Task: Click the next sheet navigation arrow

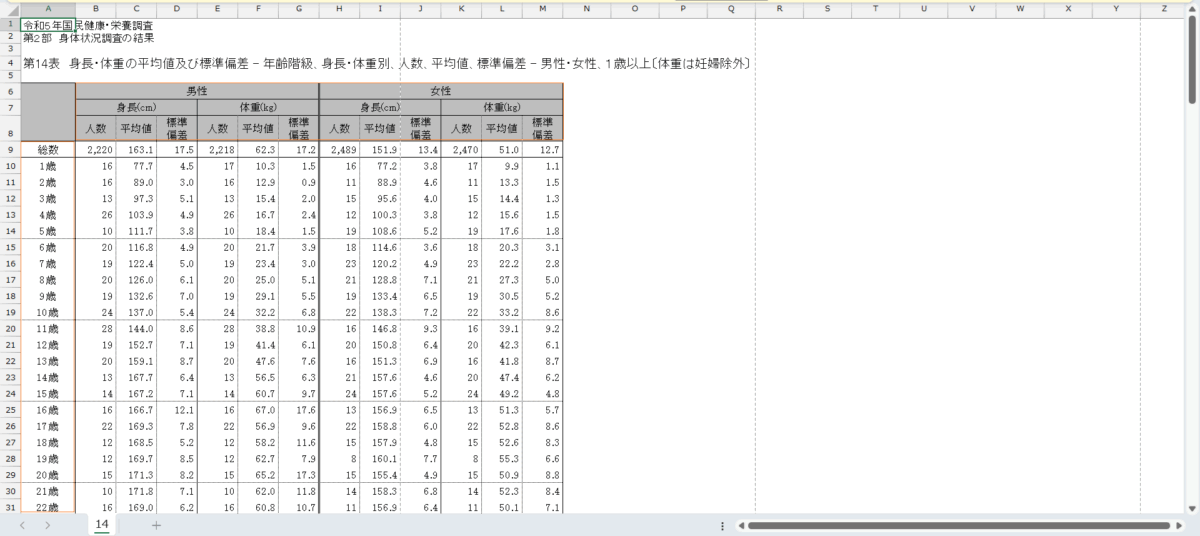Action: pyautogui.click(x=47, y=525)
